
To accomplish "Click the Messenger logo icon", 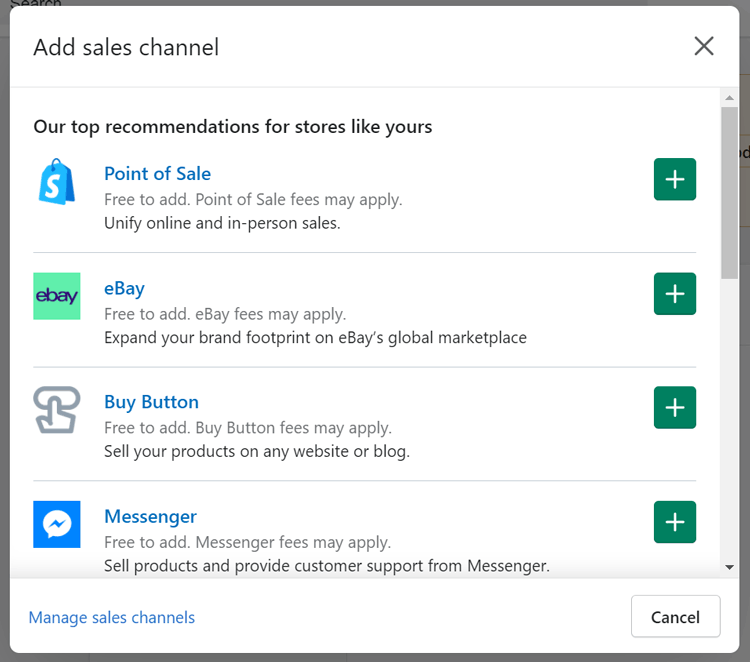I will [57, 524].
